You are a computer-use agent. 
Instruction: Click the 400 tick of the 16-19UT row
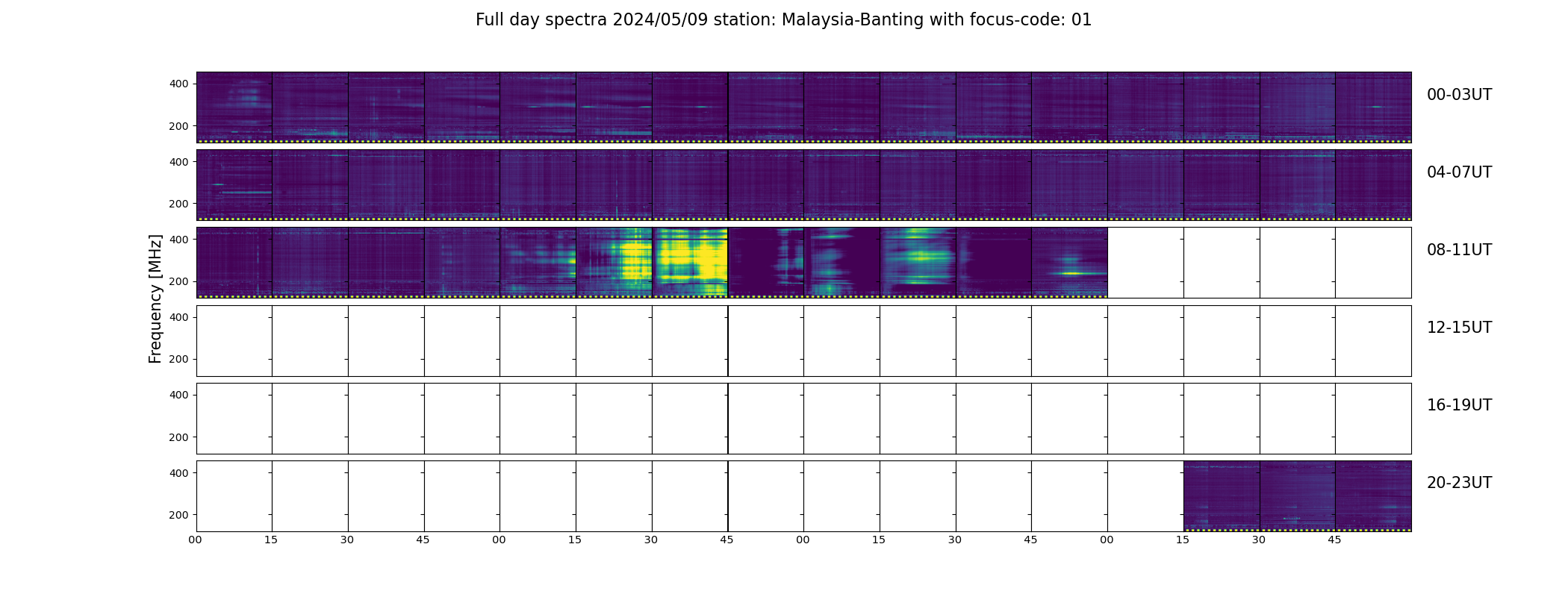179,395
